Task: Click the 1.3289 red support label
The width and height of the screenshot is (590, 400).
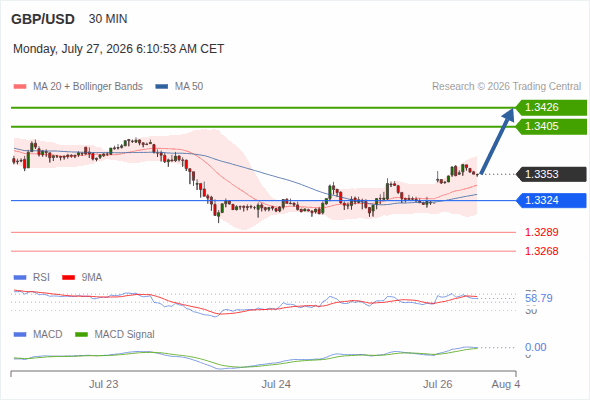Action: (x=542, y=232)
